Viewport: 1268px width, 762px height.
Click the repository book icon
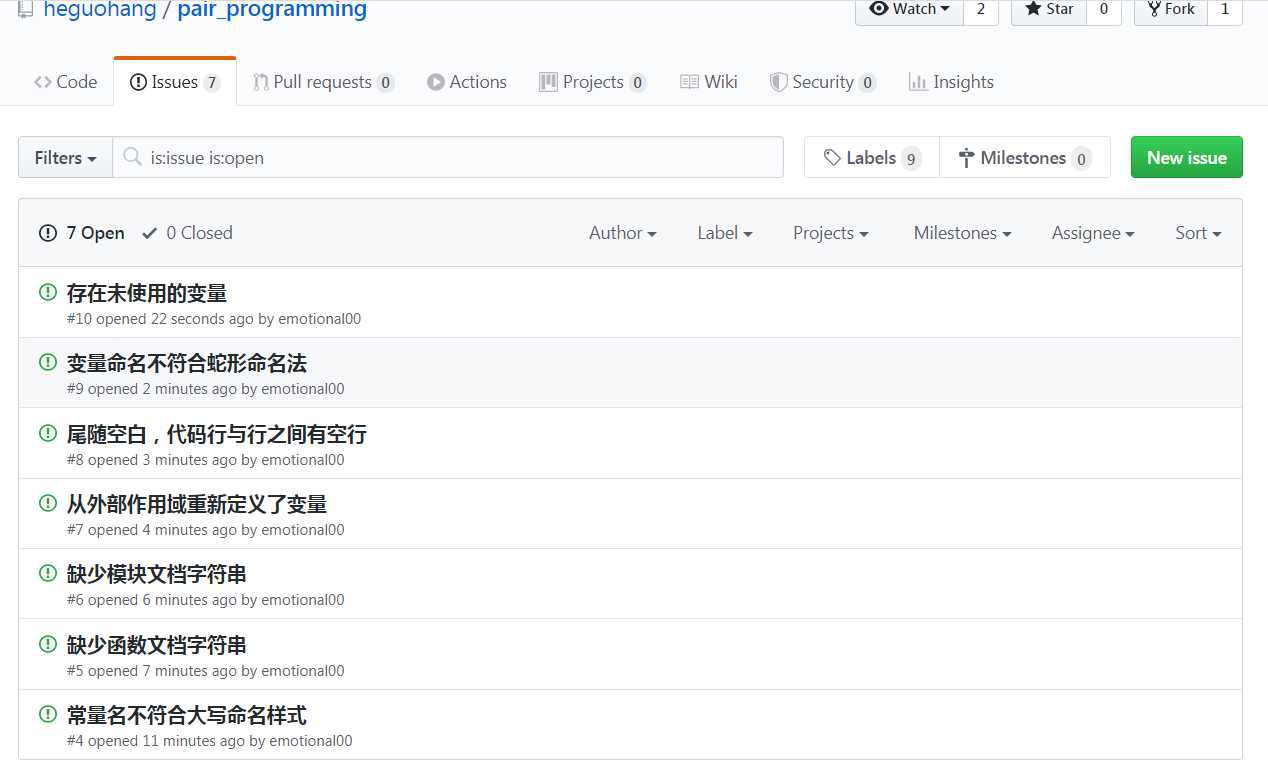(26, 10)
